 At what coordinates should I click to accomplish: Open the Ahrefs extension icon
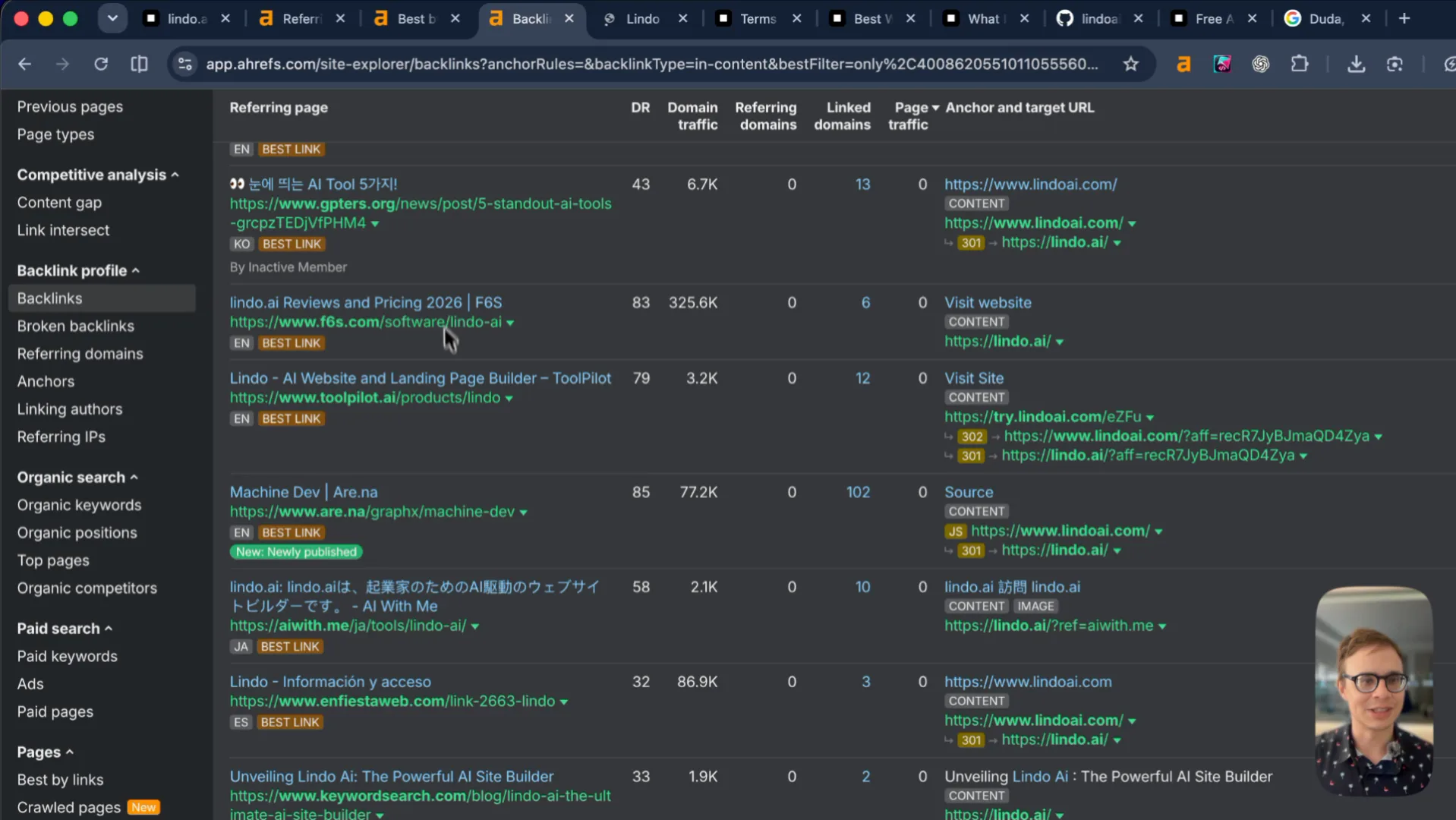(x=1183, y=65)
